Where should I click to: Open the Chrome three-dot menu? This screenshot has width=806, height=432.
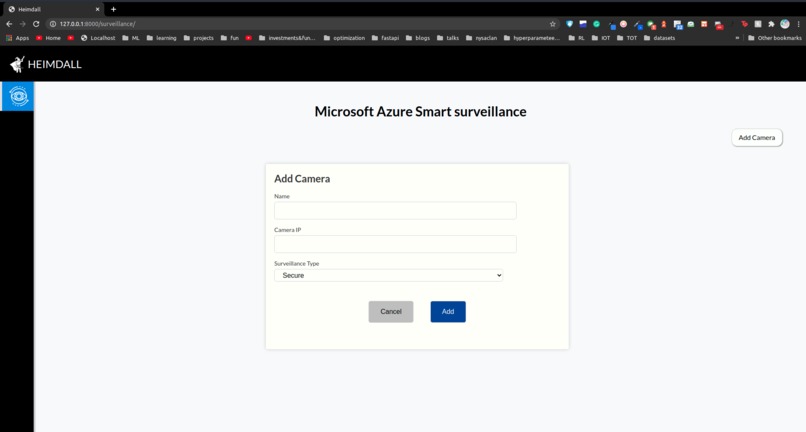798,24
